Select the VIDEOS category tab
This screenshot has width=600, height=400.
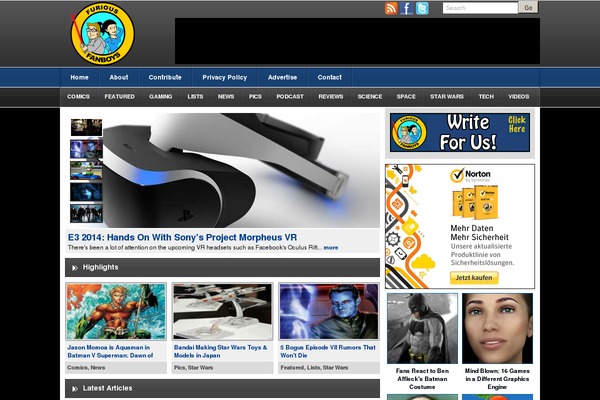518,97
